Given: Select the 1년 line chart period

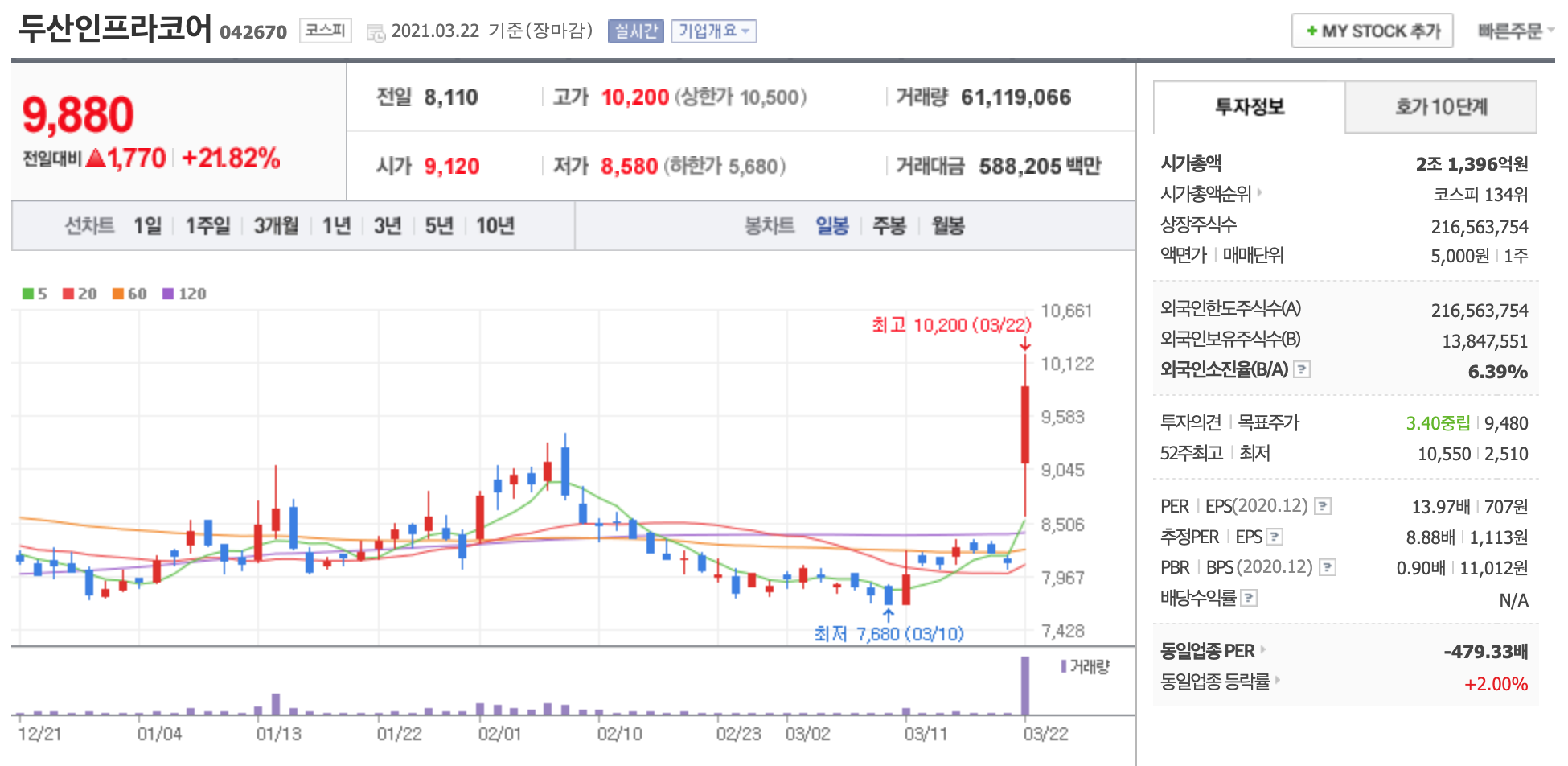Looking at the screenshot, I should 336,226.
